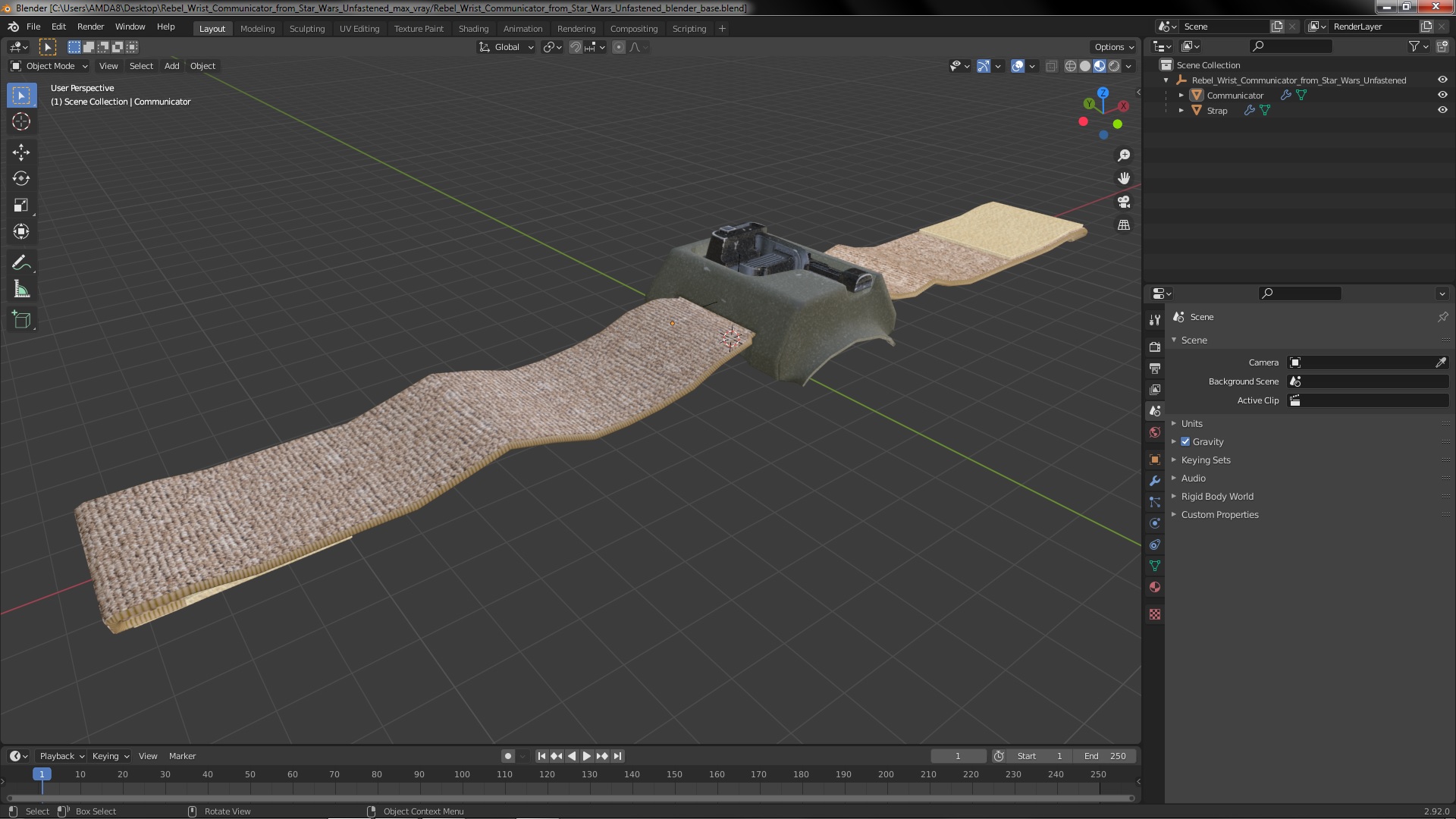Image resolution: width=1456 pixels, height=819 pixels.
Task: Open the Render properties tab
Action: (1155, 347)
